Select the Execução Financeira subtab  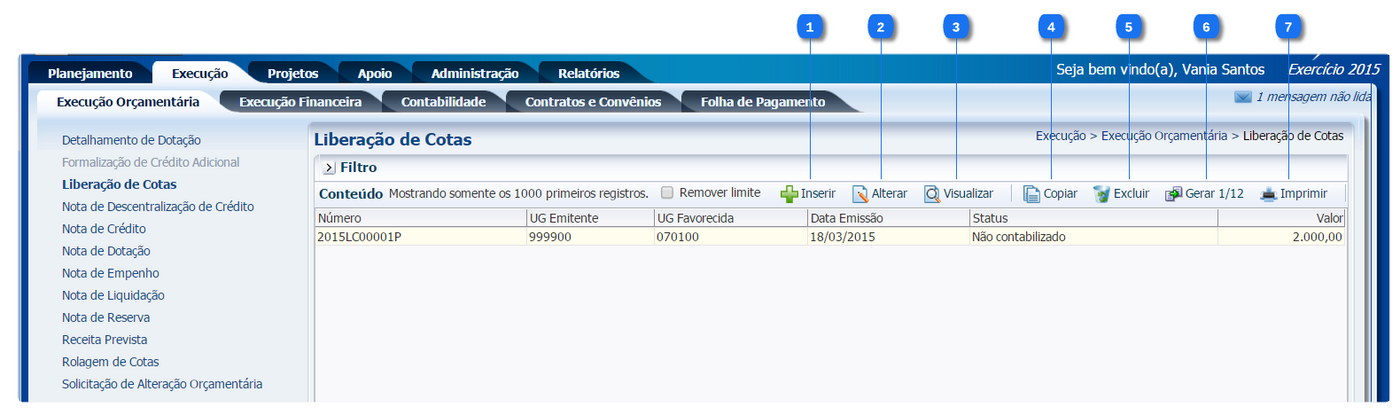pyautogui.click(x=300, y=102)
